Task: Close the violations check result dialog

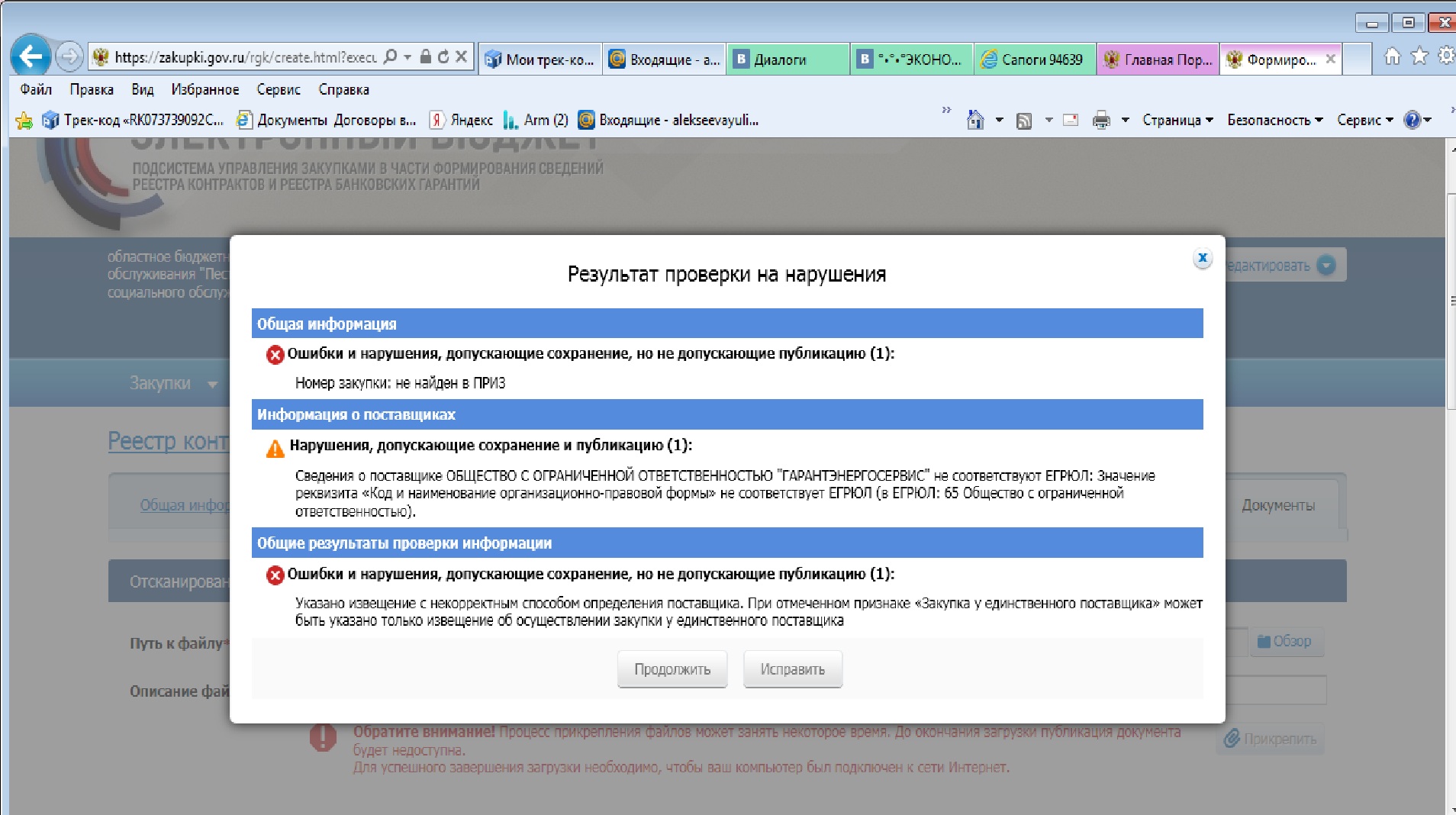Action: (x=1202, y=259)
